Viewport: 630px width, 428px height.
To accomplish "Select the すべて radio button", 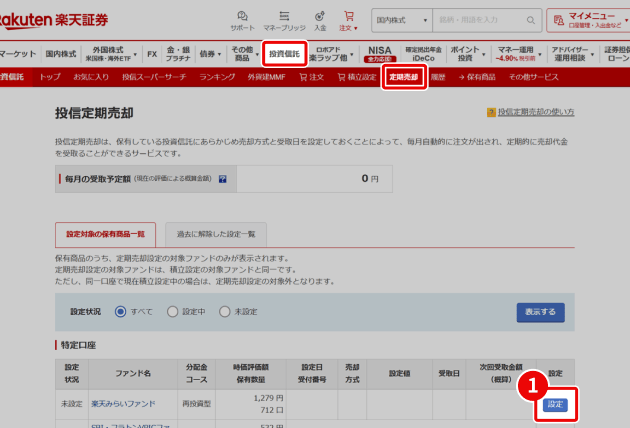I will (x=120, y=311).
